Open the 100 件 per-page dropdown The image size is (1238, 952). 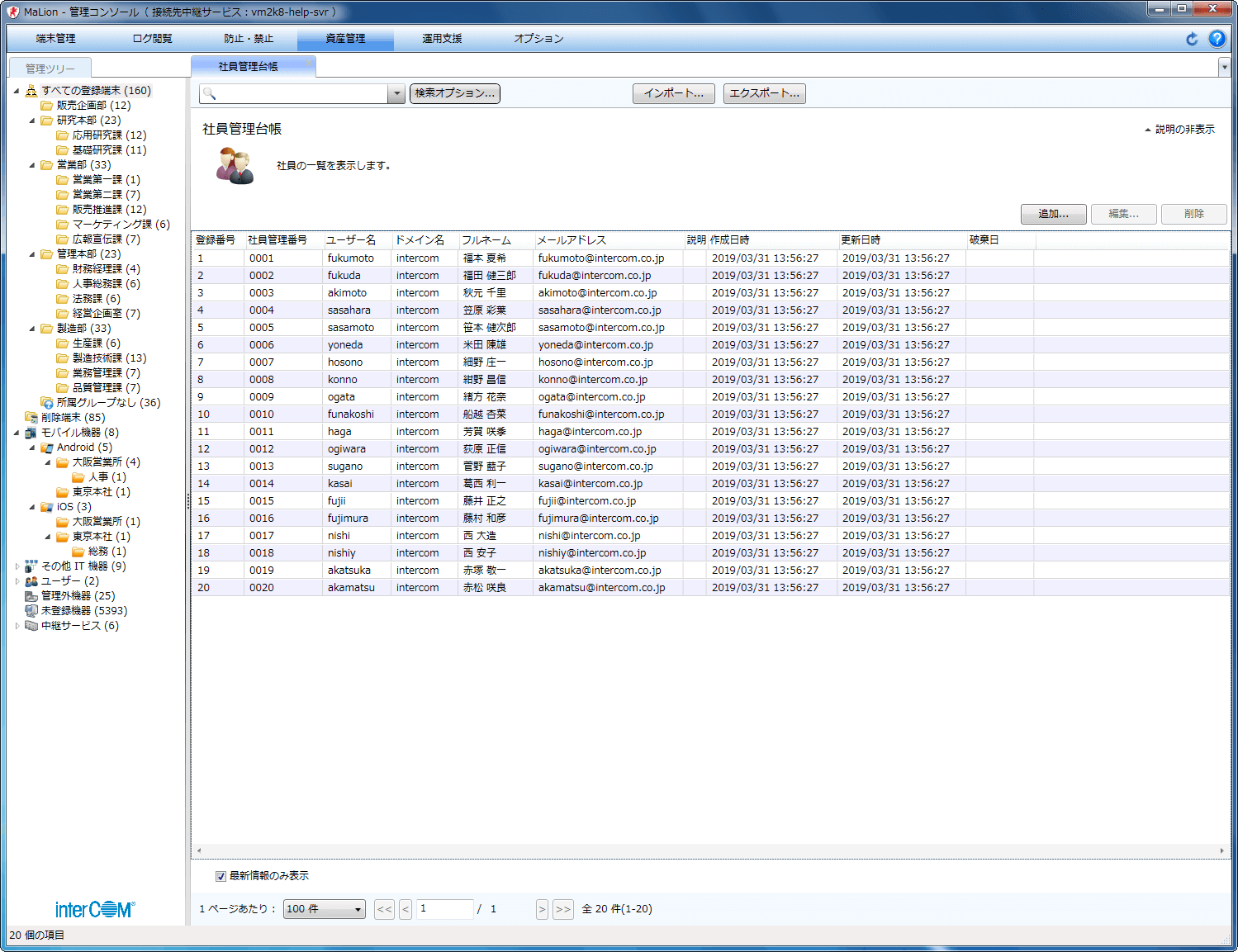click(x=324, y=909)
